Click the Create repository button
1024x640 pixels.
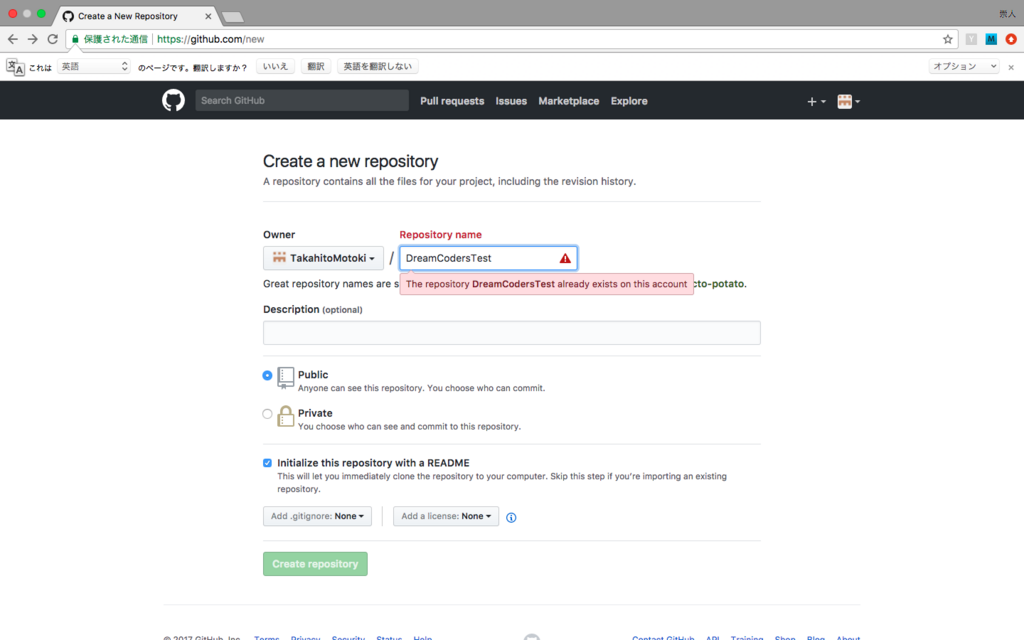[x=315, y=564]
